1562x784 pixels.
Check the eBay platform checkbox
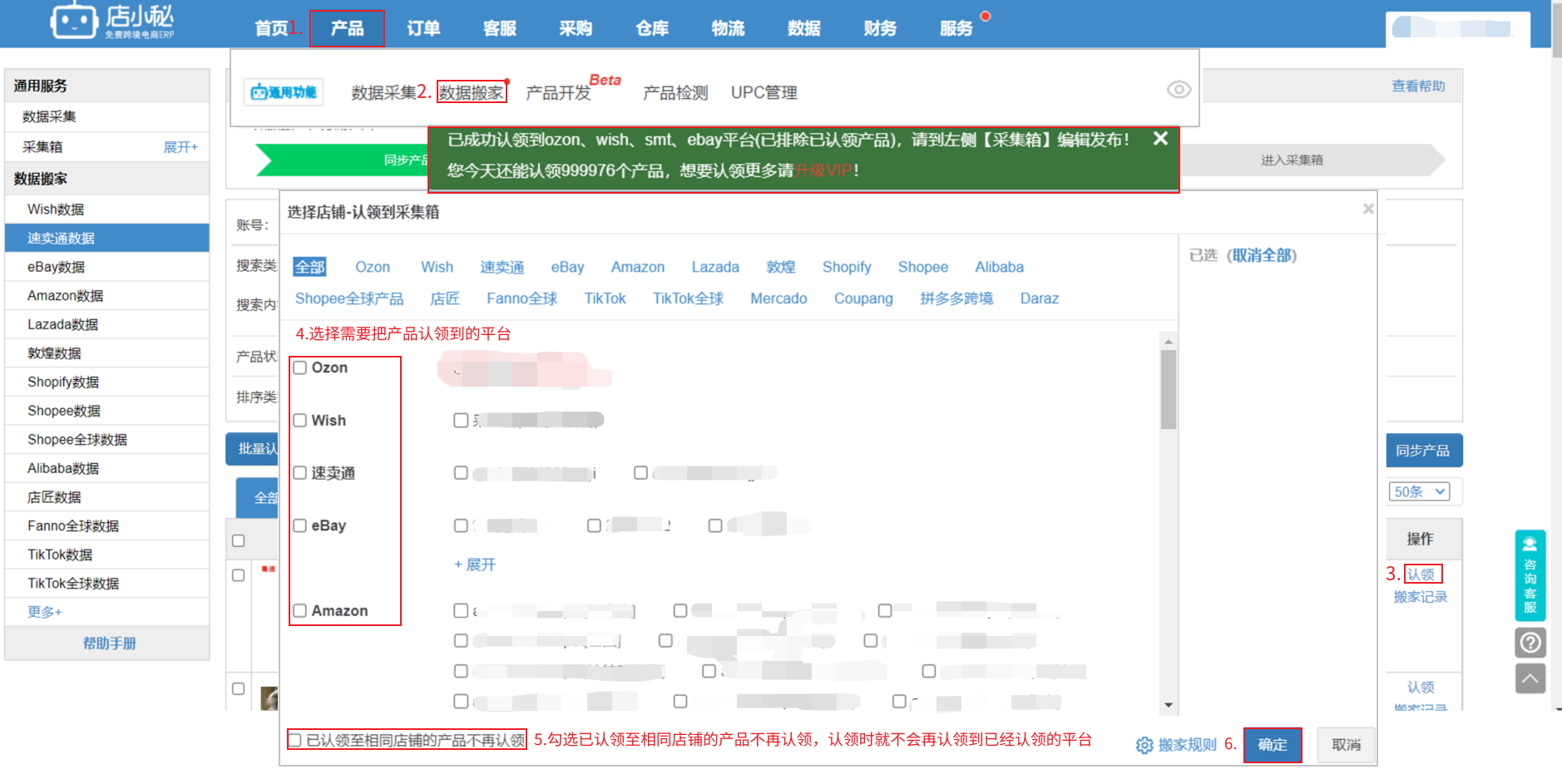point(300,525)
